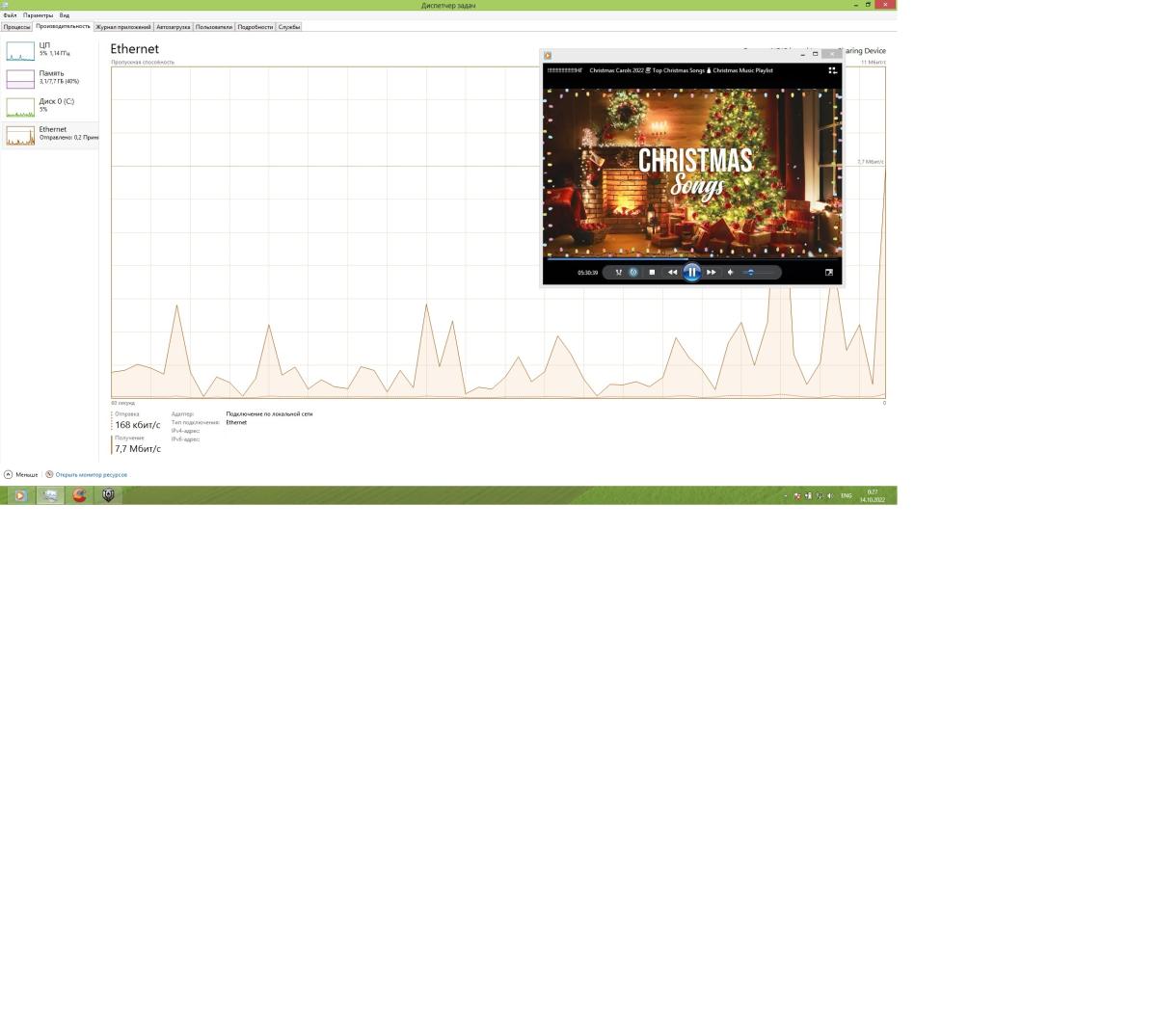1157x1036 pixels.
Task: Select the Память performance item
Action: click(x=50, y=78)
